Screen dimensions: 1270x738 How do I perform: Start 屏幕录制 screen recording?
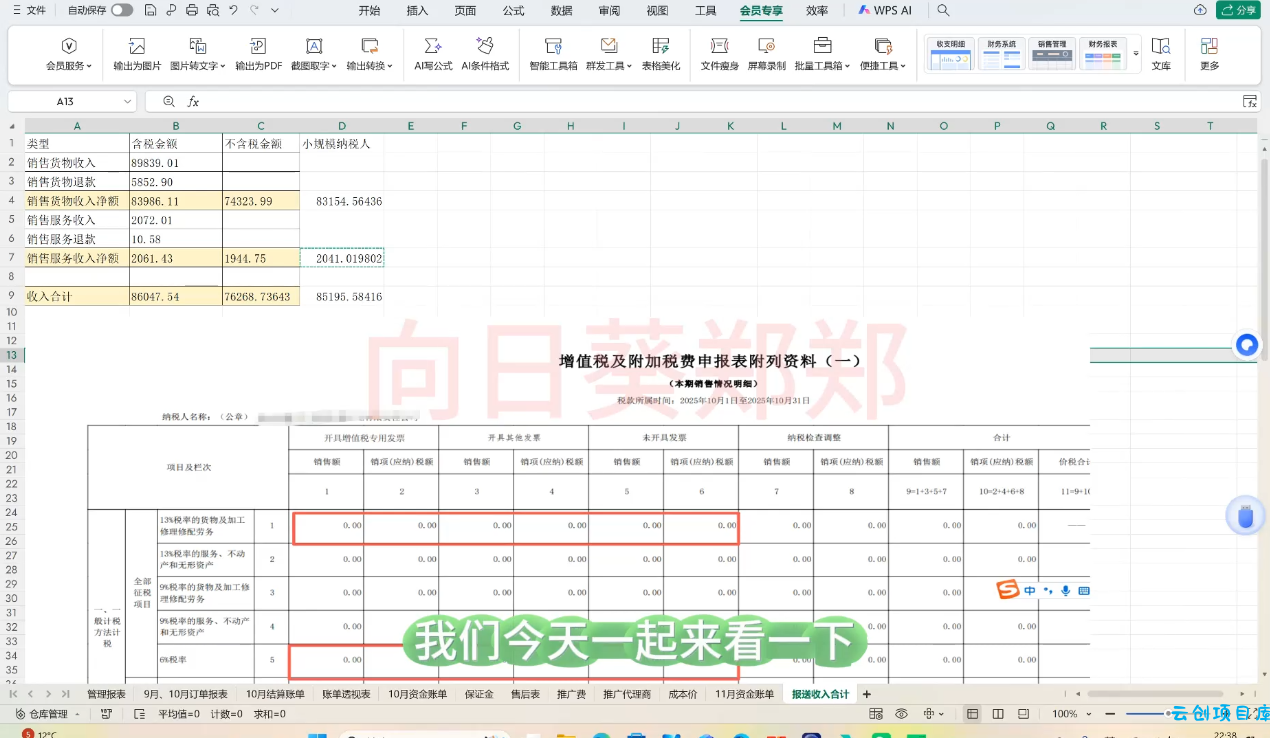tap(766, 46)
